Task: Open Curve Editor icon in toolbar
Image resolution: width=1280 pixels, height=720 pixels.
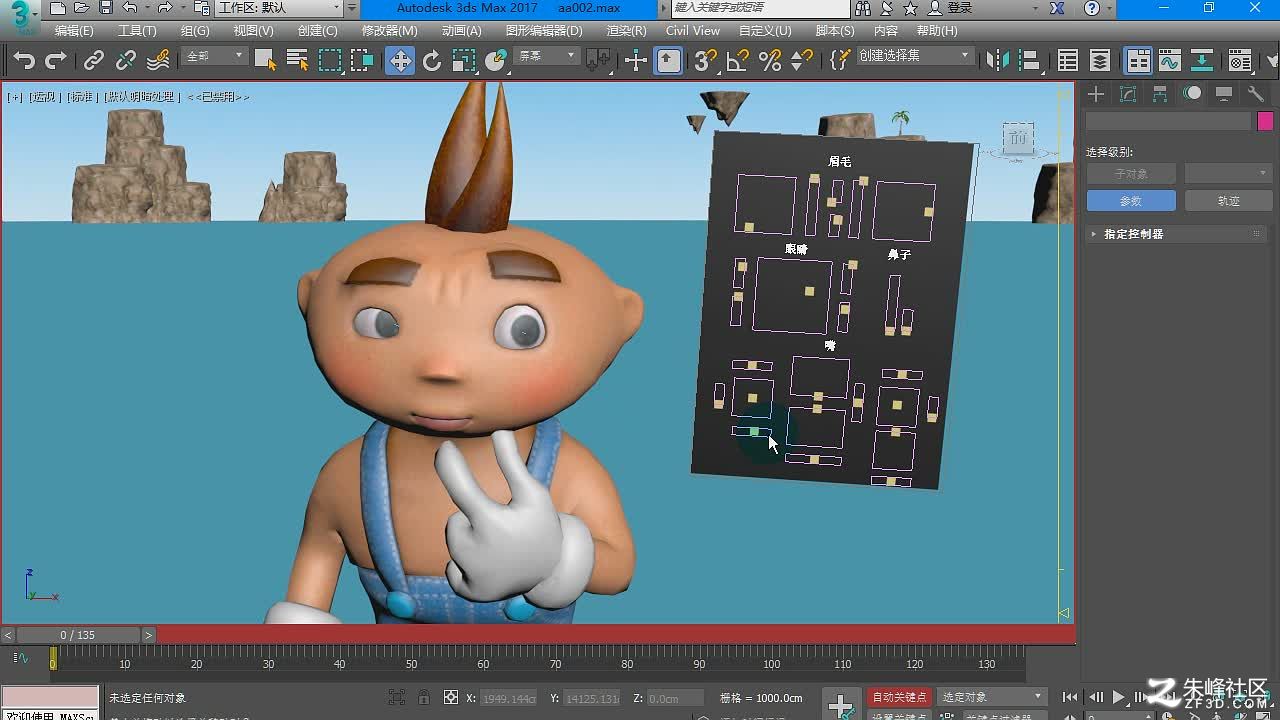Action: (x=1170, y=61)
